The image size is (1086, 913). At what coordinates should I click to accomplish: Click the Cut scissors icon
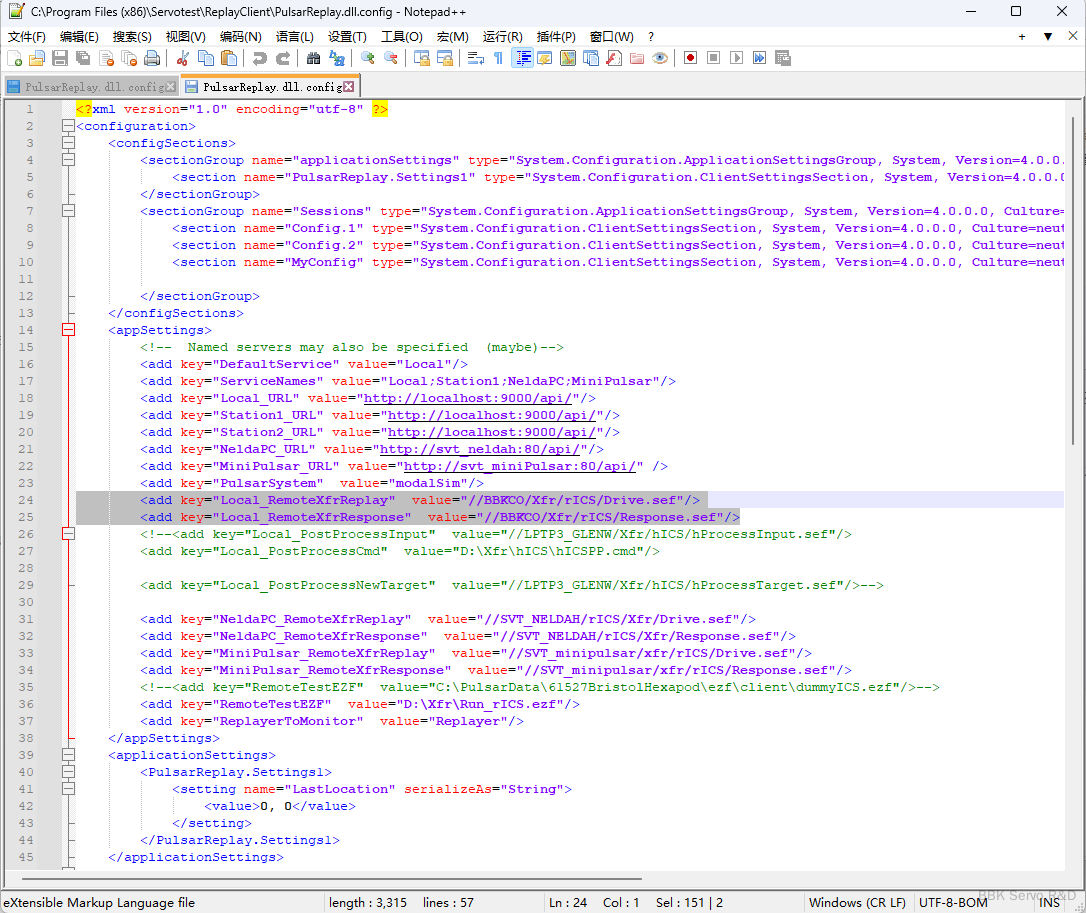183,58
